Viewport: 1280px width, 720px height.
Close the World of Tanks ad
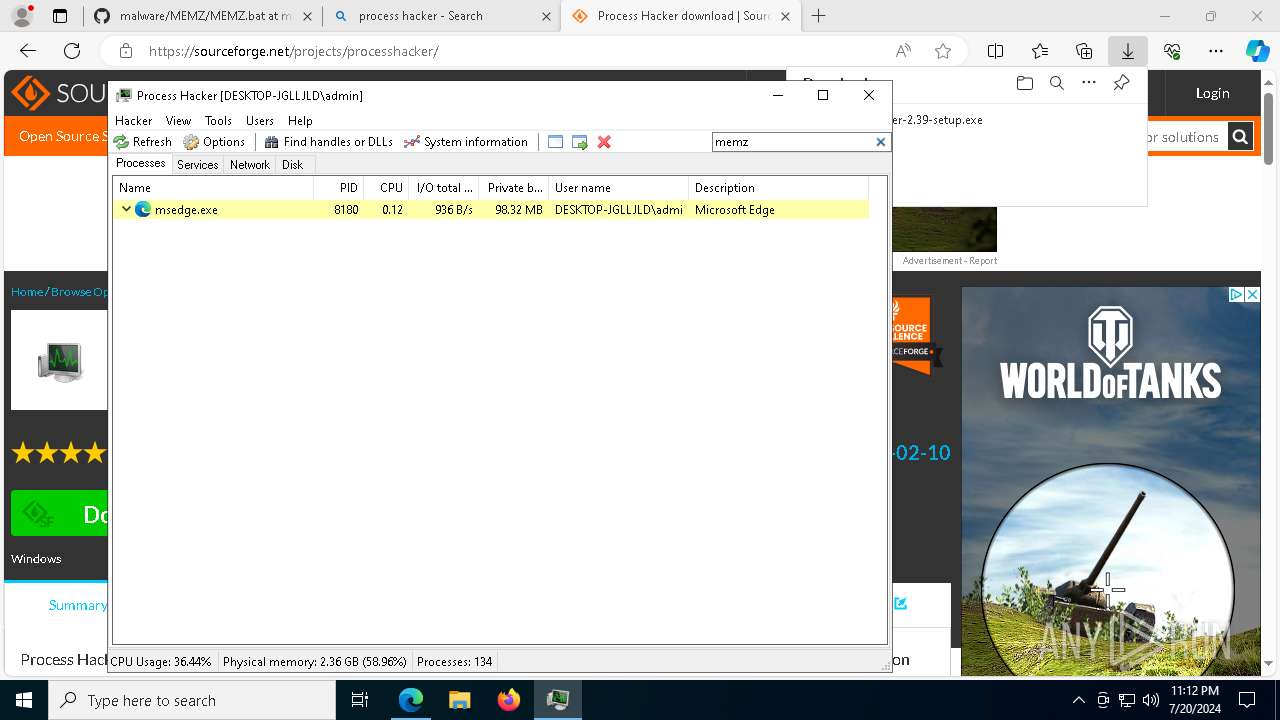tap(1252, 294)
